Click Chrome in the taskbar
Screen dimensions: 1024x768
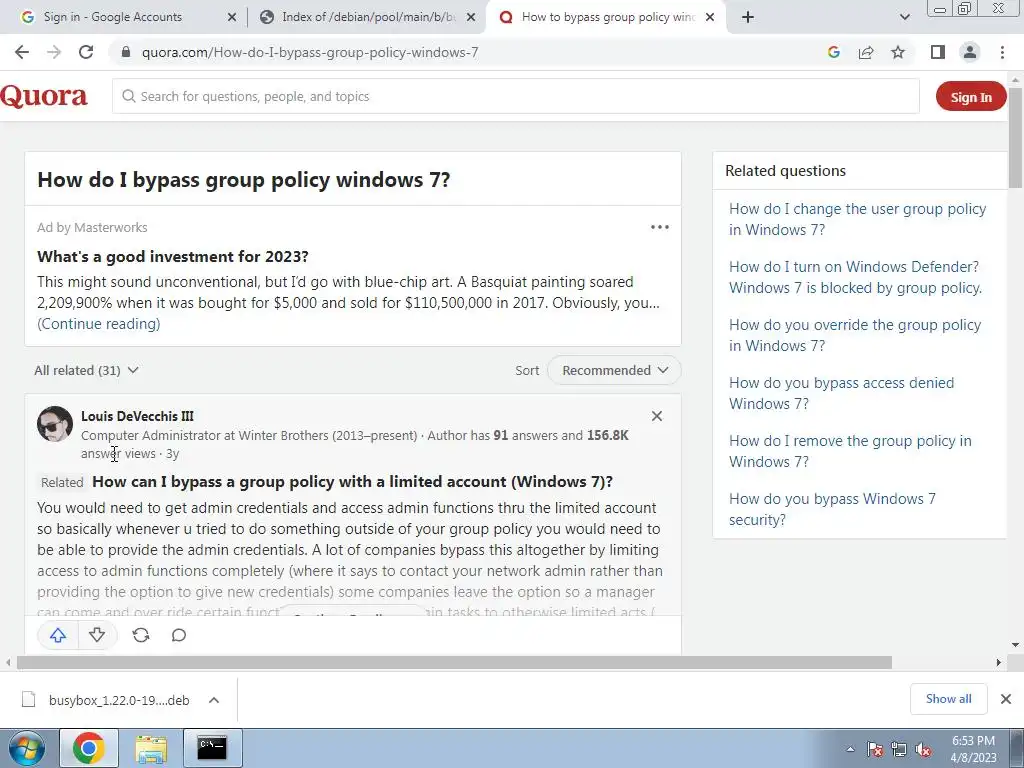(89, 748)
